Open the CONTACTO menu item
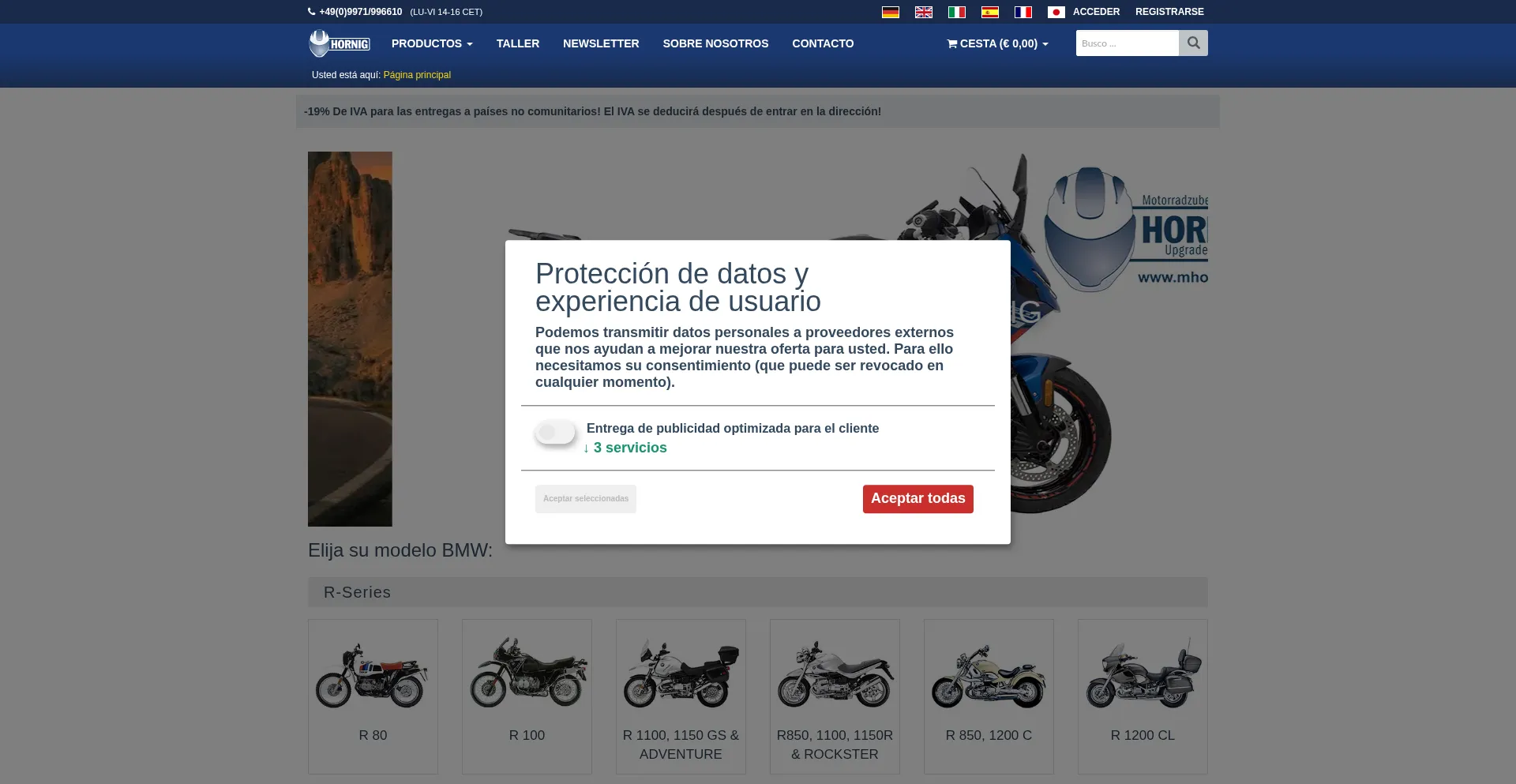Screen dimensions: 1516x784 tap(823, 43)
